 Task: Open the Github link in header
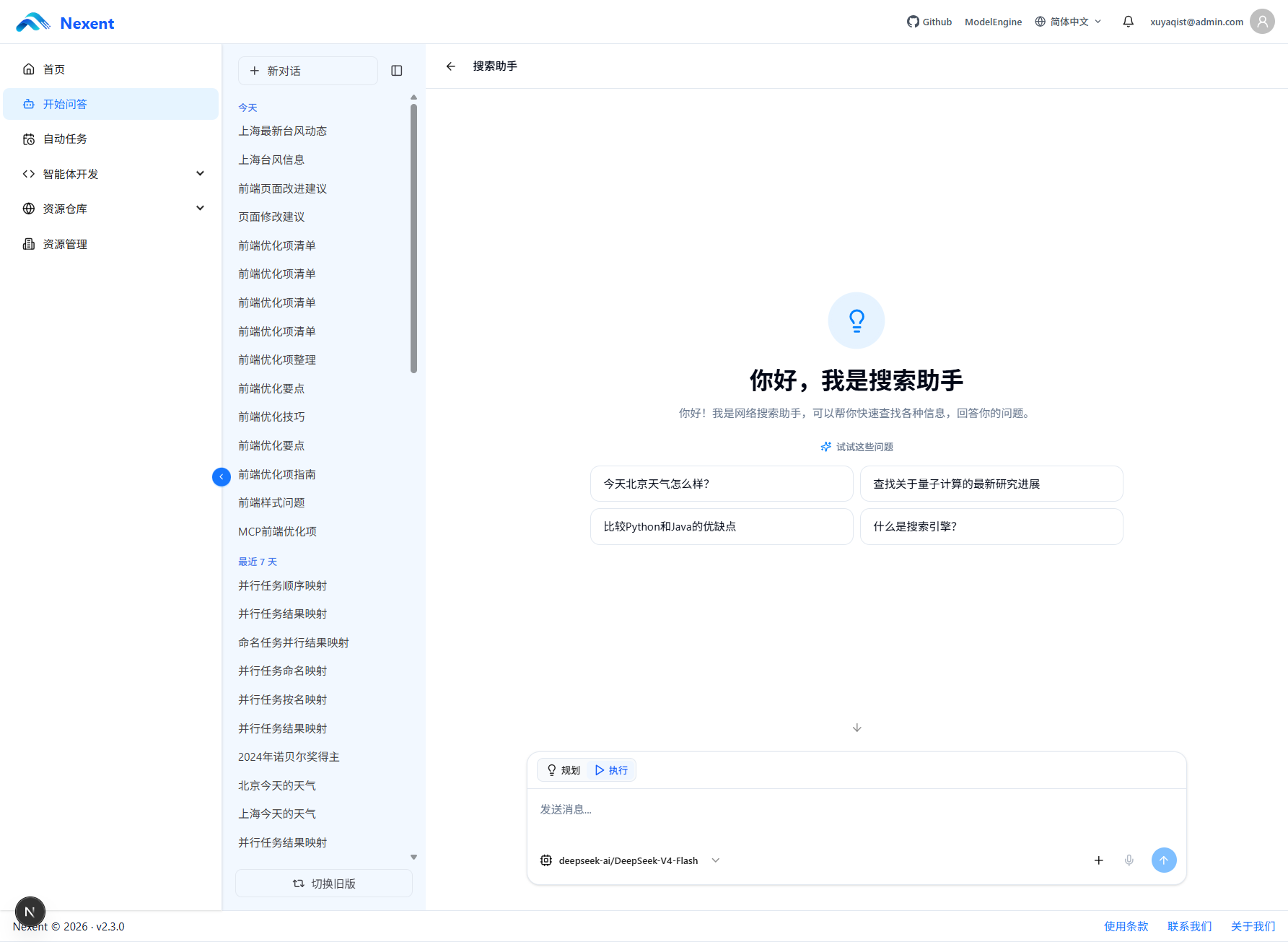(x=929, y=22)
